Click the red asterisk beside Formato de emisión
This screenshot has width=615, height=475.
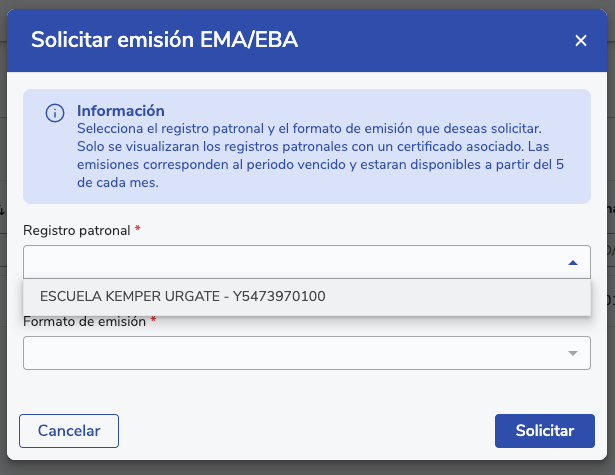[x=154, y=321]
